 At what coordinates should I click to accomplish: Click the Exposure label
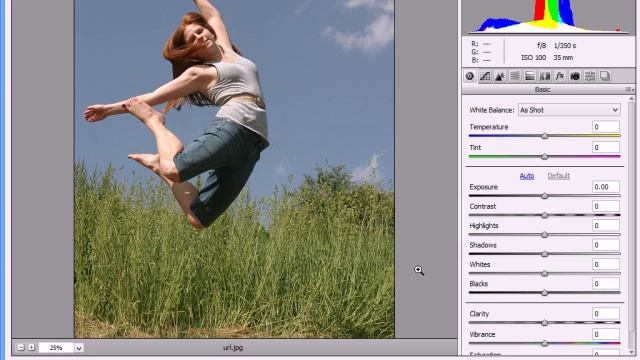coord(483,187)
